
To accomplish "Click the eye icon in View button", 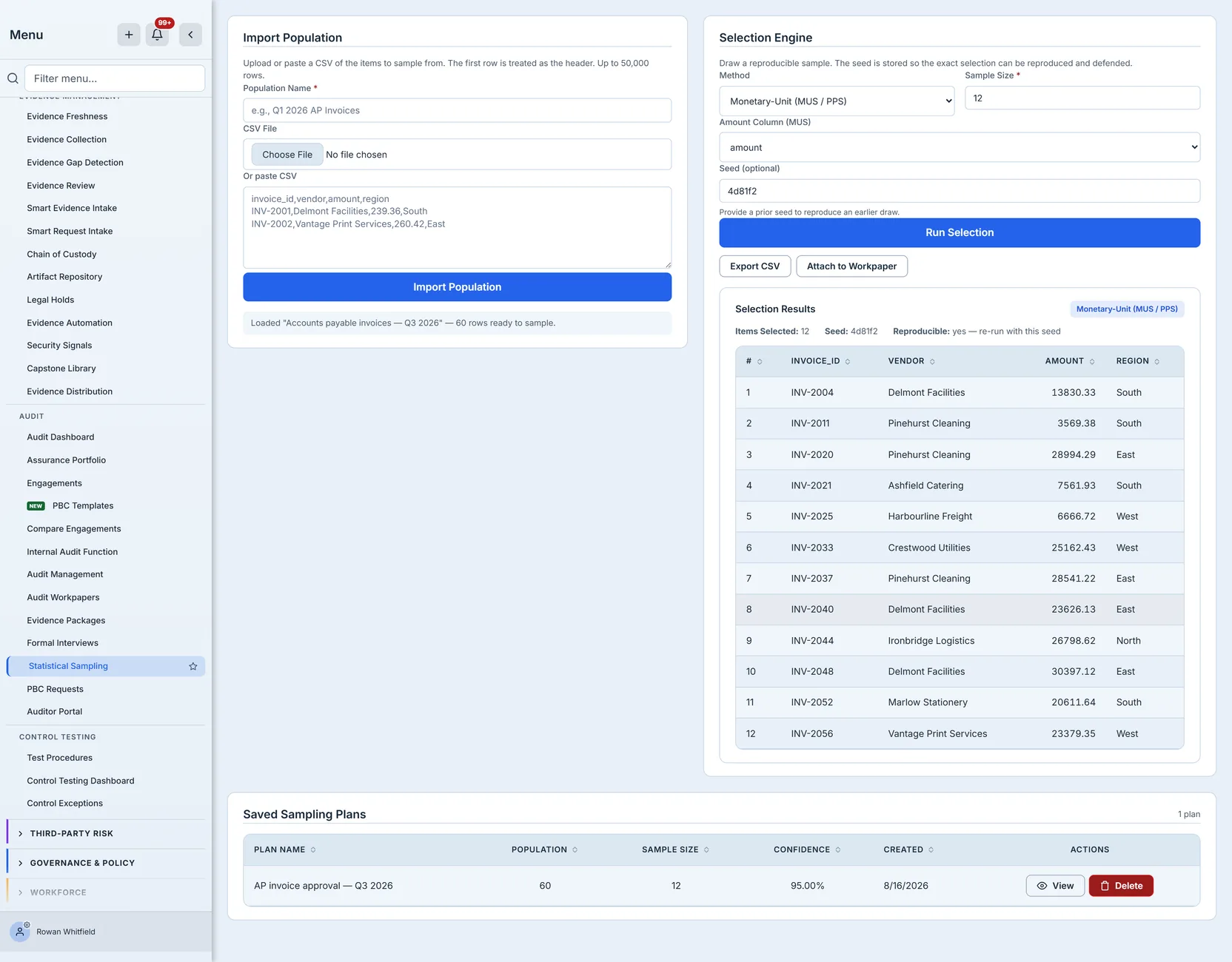I will 1042,886.
